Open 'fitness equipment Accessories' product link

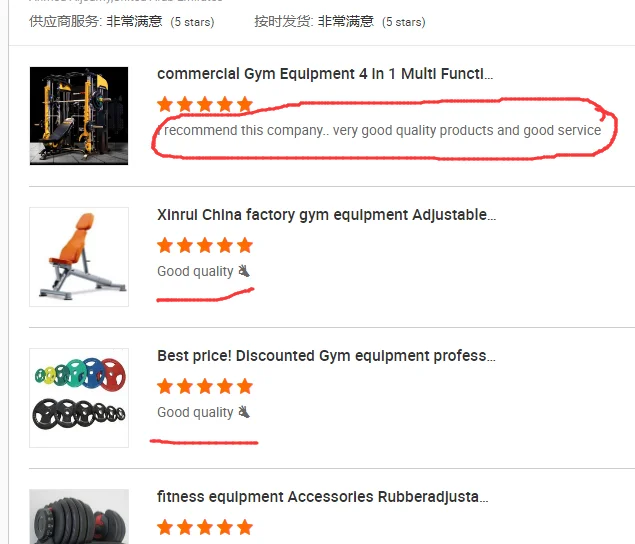pos(323,497)
